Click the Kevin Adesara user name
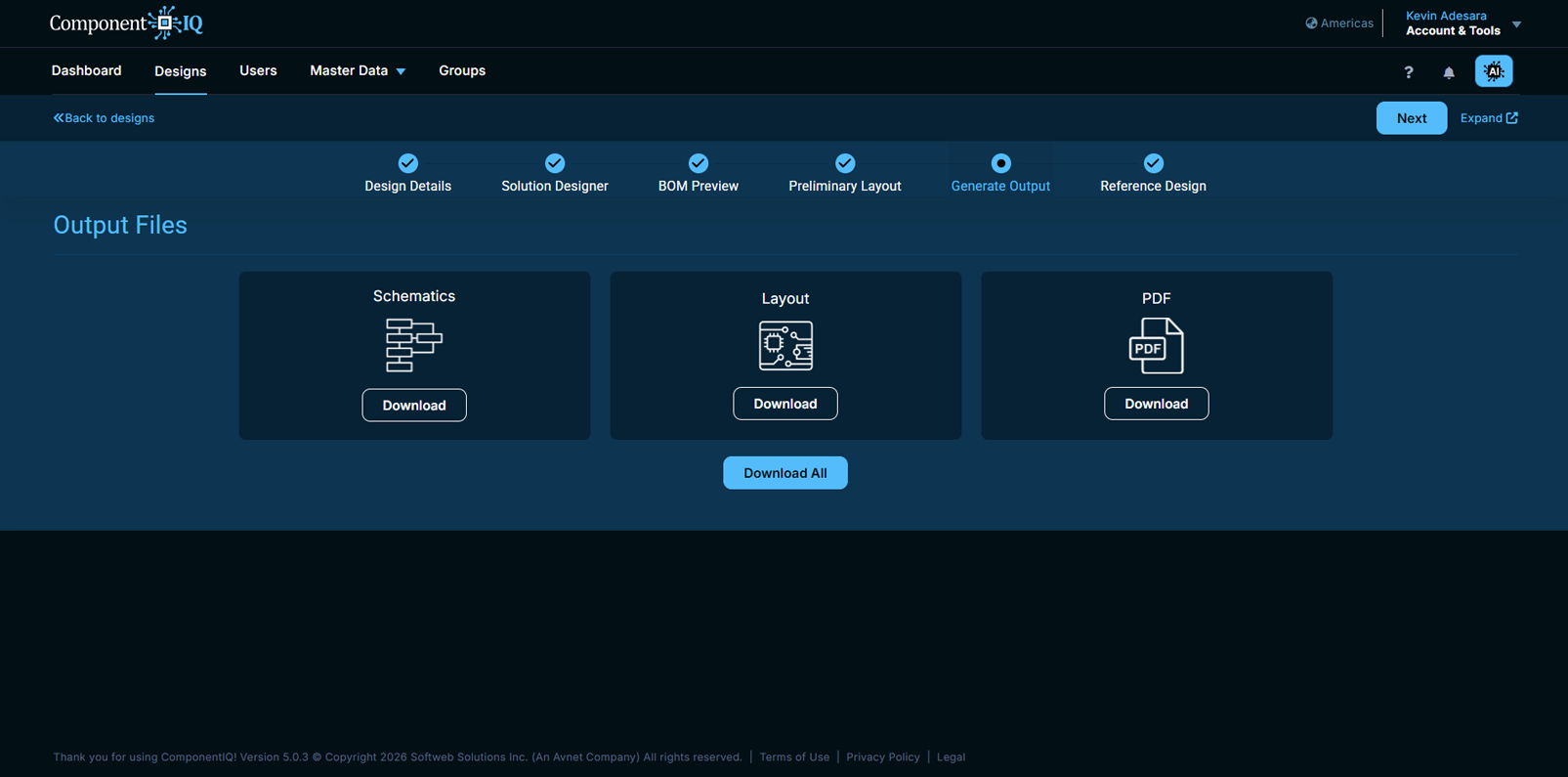1568x777 pixels. pos(1446,16)
